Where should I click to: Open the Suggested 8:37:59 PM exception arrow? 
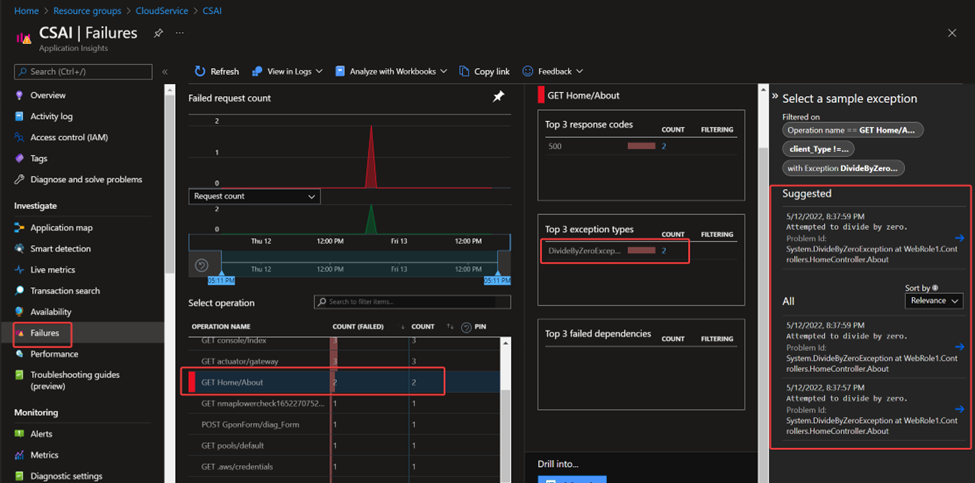coord(959,238)
